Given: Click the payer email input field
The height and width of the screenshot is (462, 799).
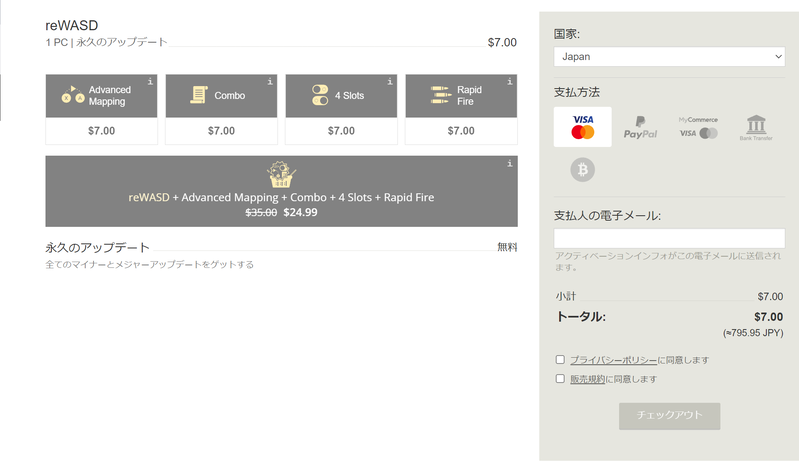Looking at the screenshot, I should point(669,238).
